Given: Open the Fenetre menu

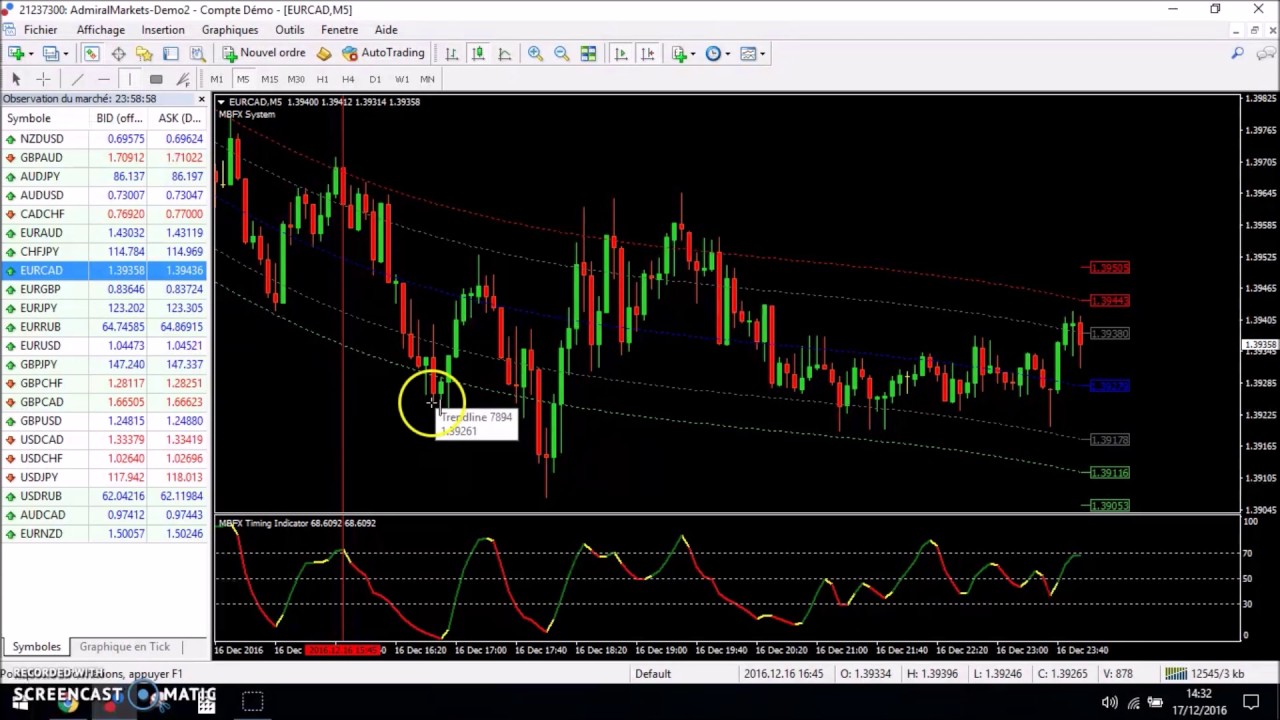Looking at the screenshot, I should [x=339, y=30].
